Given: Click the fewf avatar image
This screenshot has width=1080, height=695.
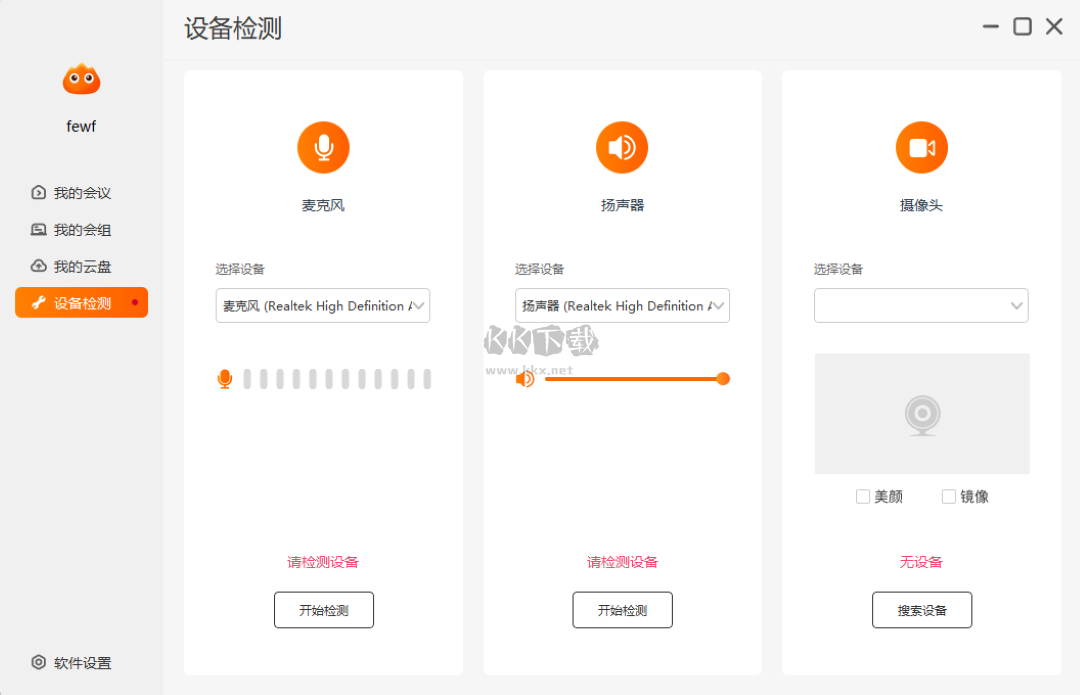Looking at the screenshot, I should click(x=80, y=78).
